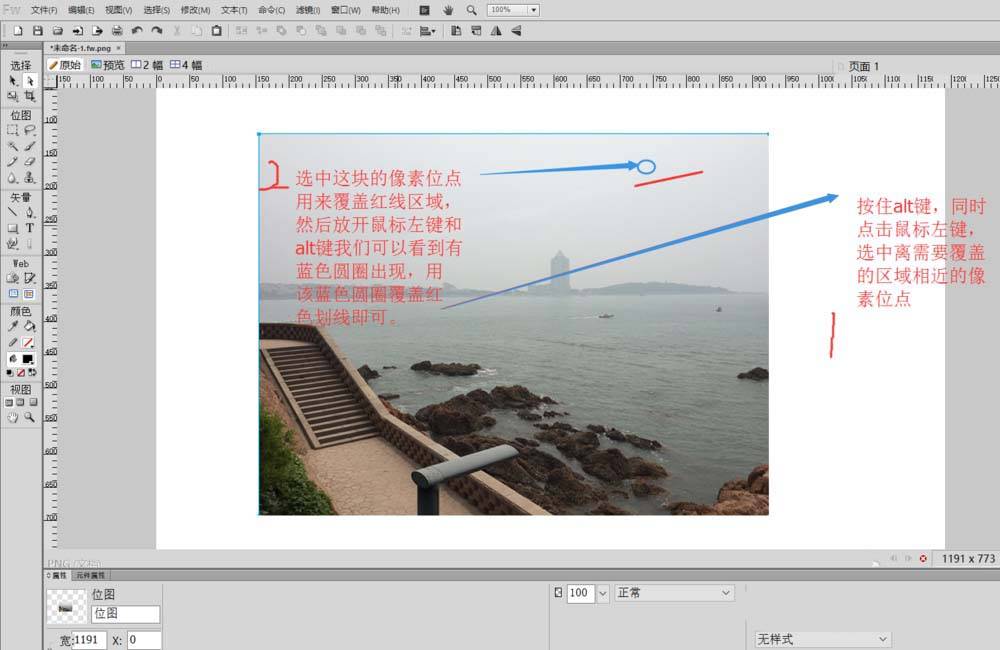Image resolution: width=1000 pixels, height=650 pixels.
Task: Toggle hide slices and hotspots button
Action: tap(13, 294)
